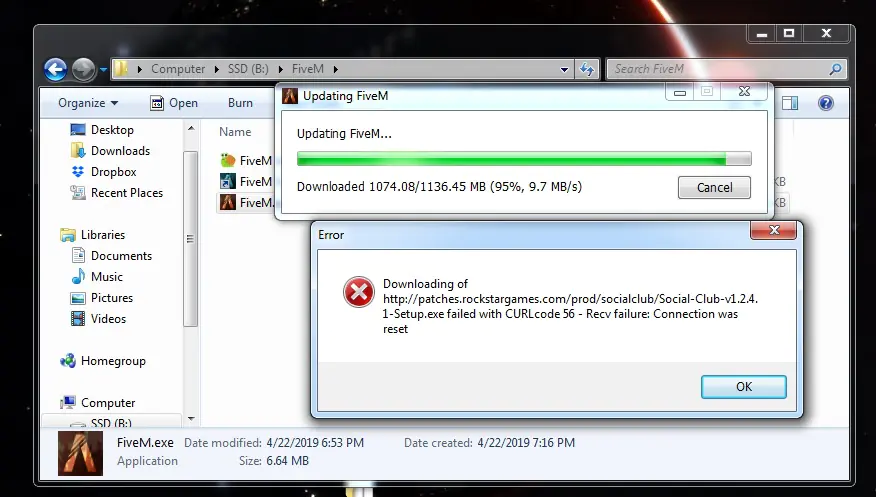Click the Music note icon in Libraries
The width and height of the screenshot is (876, 497).
(78, 276)
